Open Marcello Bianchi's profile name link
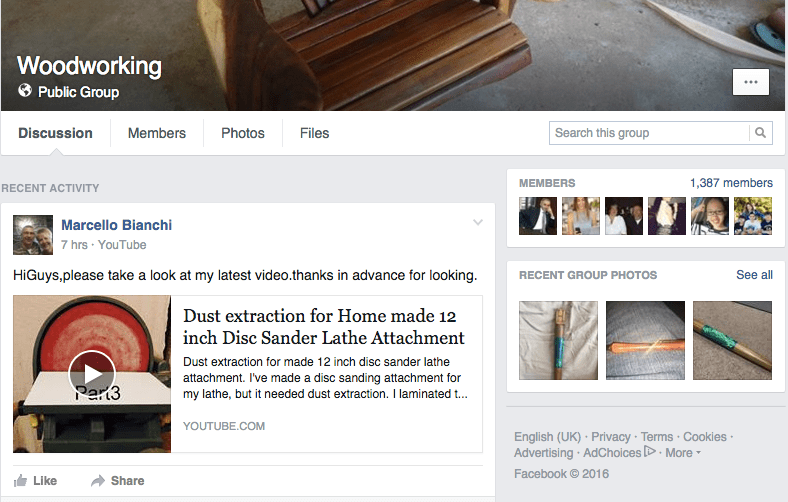Image resolution: width=788 pixels, height=502 pixels. [x=117, y=225]
